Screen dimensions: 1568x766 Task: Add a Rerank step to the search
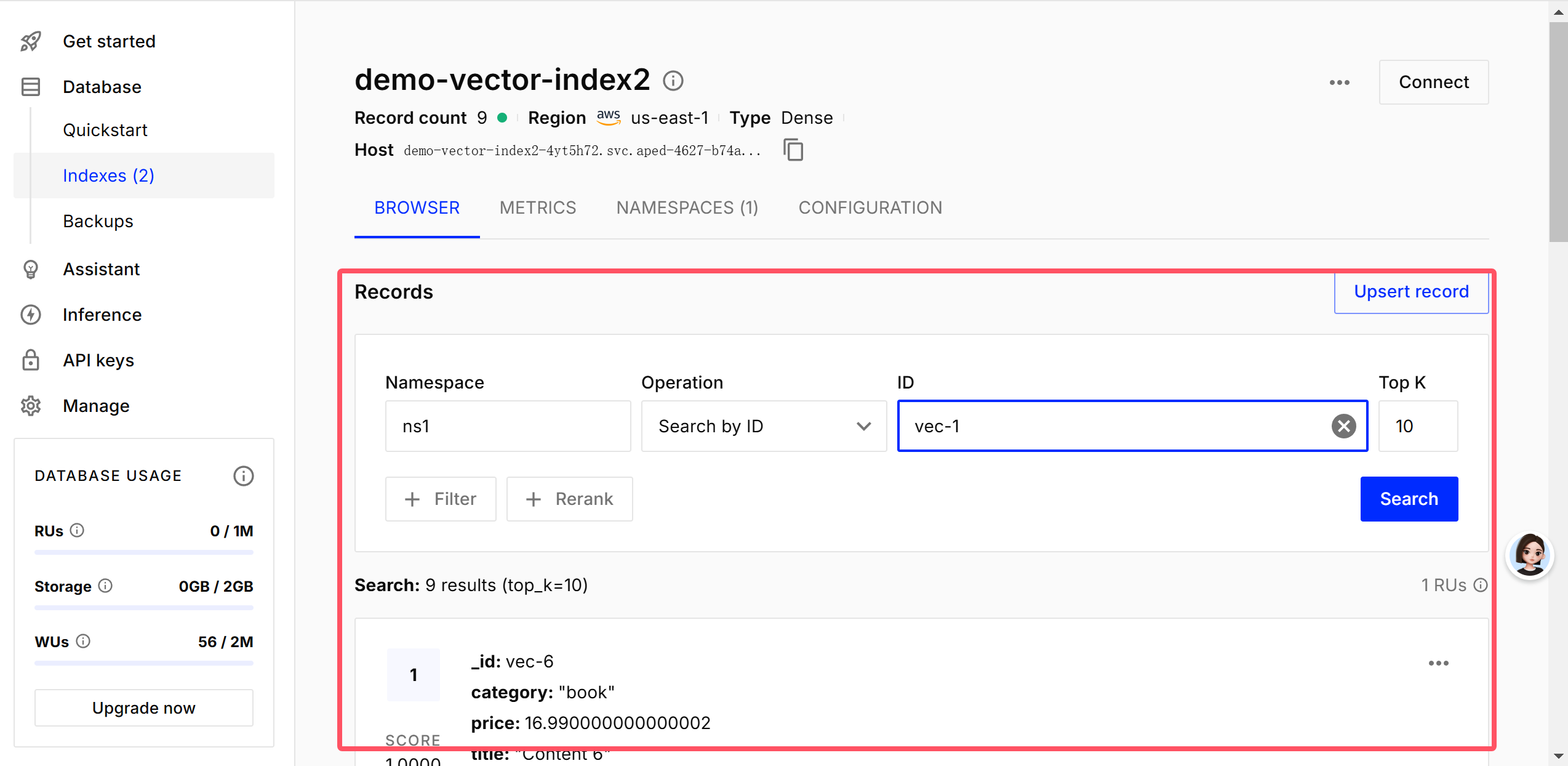[569, 499]
